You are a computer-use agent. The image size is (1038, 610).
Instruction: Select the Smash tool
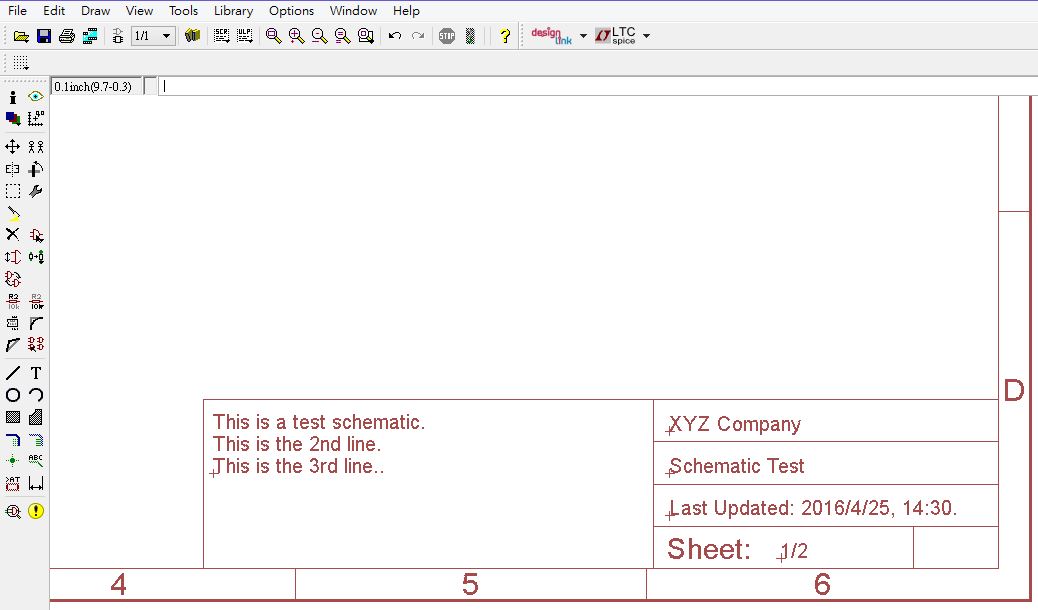(13, 323)
